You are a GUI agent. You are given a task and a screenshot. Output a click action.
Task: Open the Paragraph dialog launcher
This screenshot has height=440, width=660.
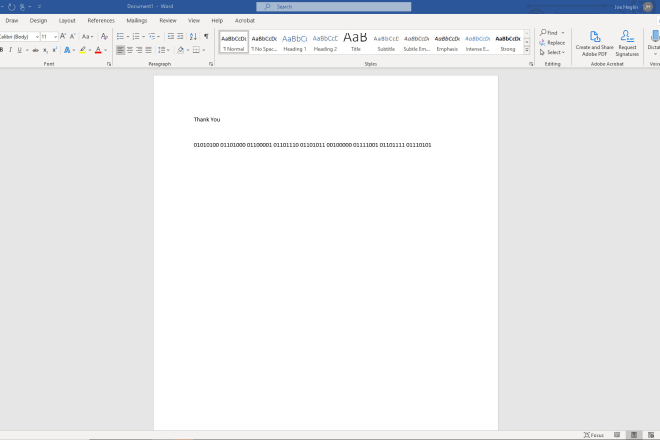point(211,64)
